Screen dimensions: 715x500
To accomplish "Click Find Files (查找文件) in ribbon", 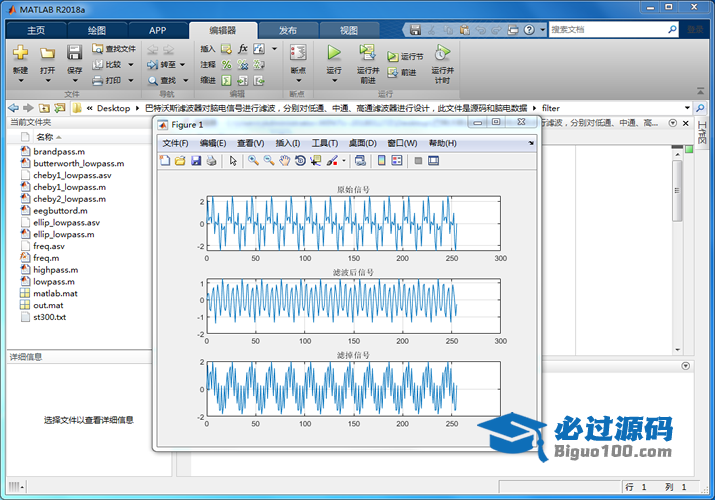I will click(114, 48).
